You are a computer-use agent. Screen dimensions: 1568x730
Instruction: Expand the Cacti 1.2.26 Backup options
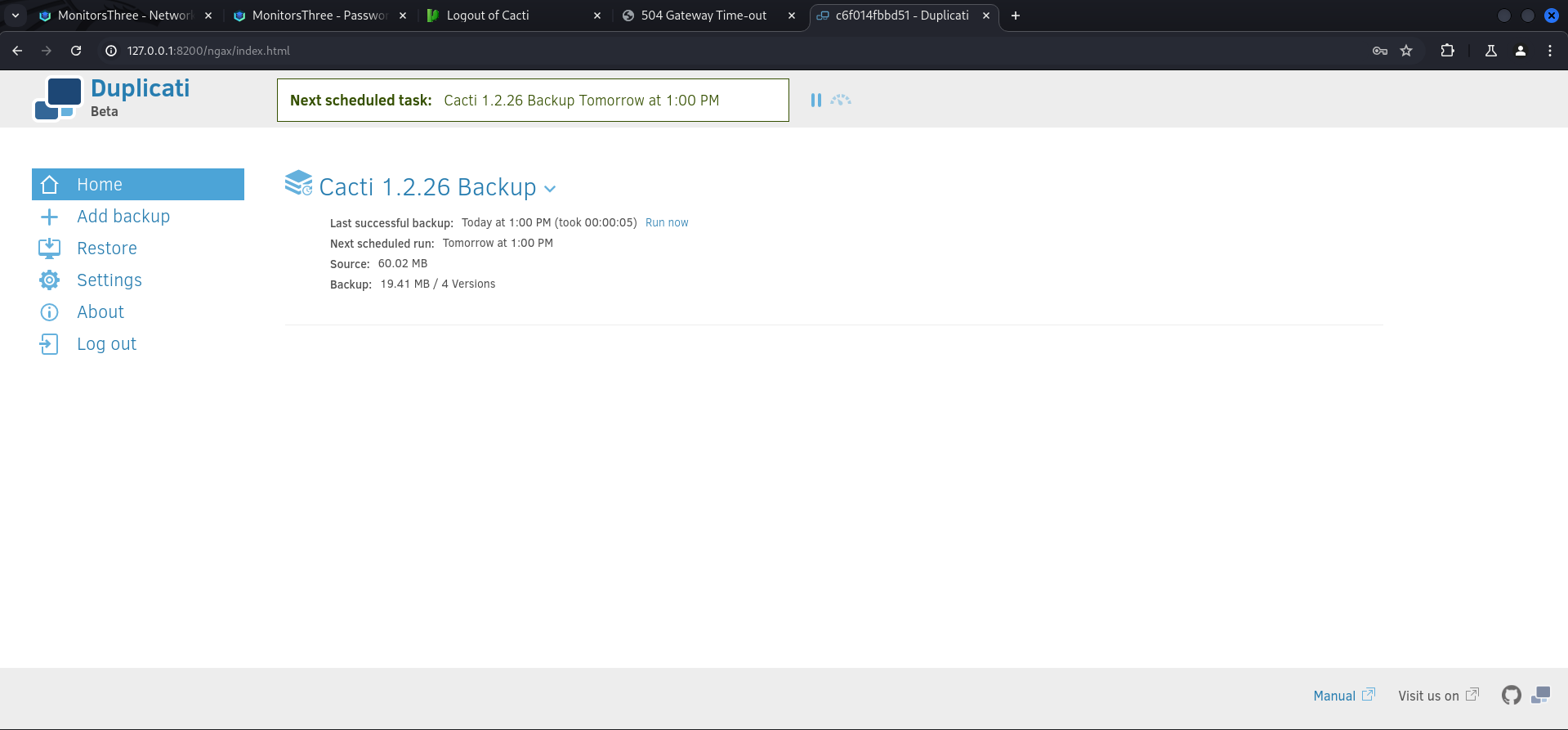tap(550, 189)
